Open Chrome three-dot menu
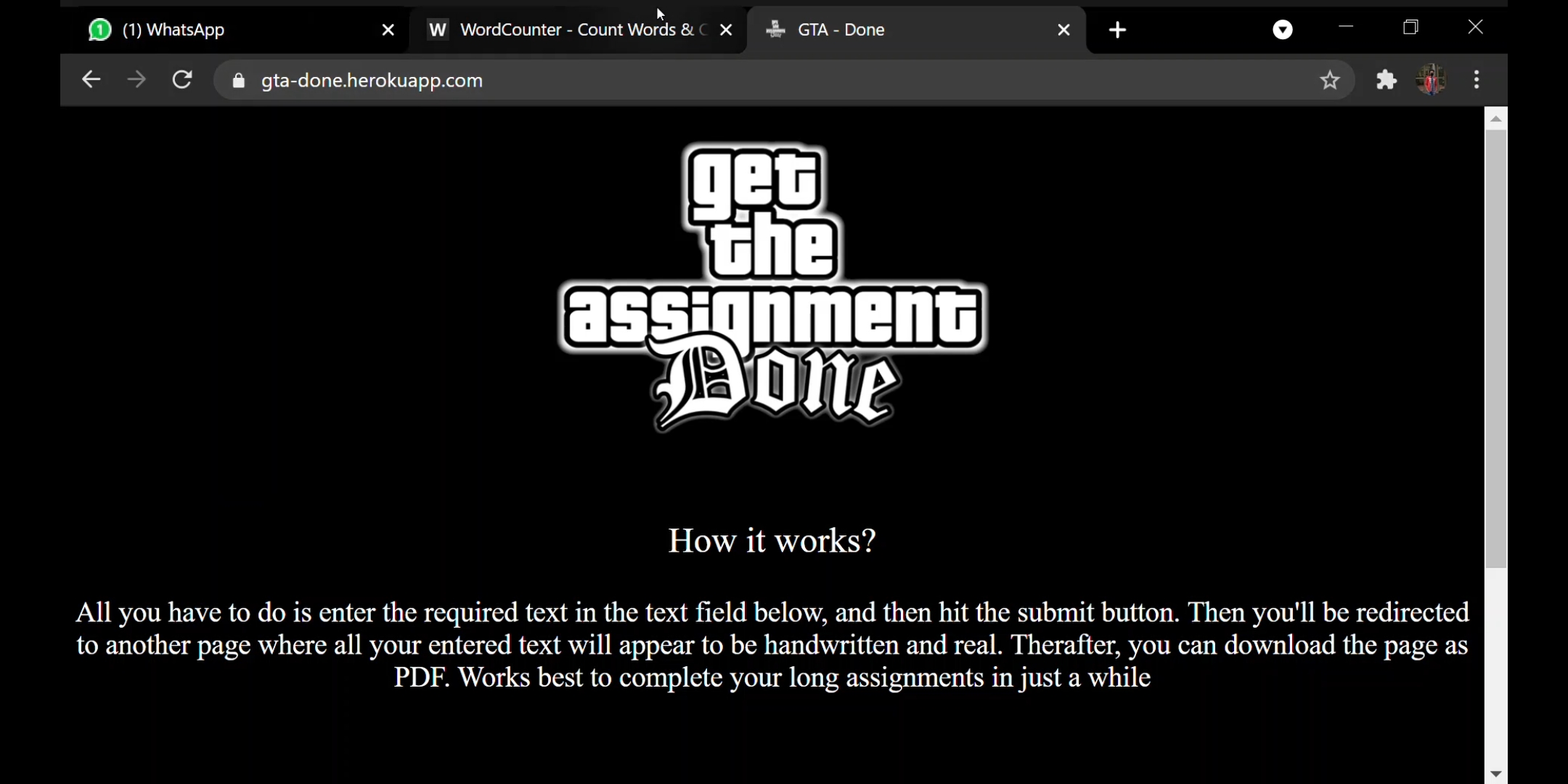This screenshot has width=1568, height=784. (1477, 80)
